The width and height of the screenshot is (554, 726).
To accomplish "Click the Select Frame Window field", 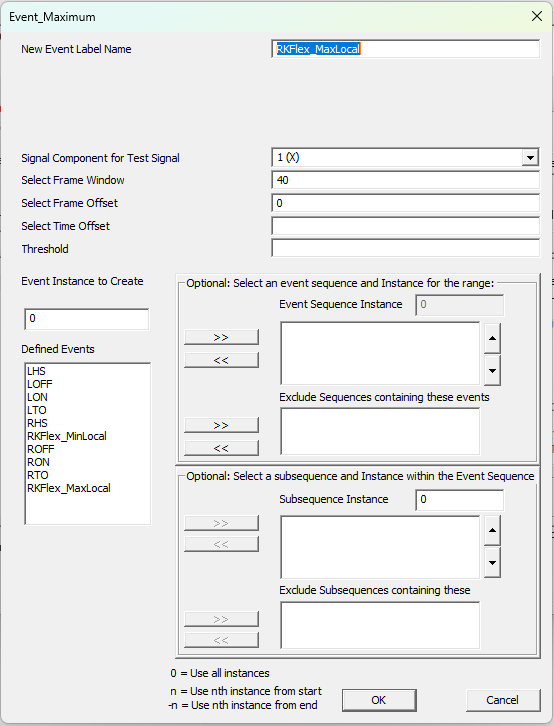I will 405,180.
